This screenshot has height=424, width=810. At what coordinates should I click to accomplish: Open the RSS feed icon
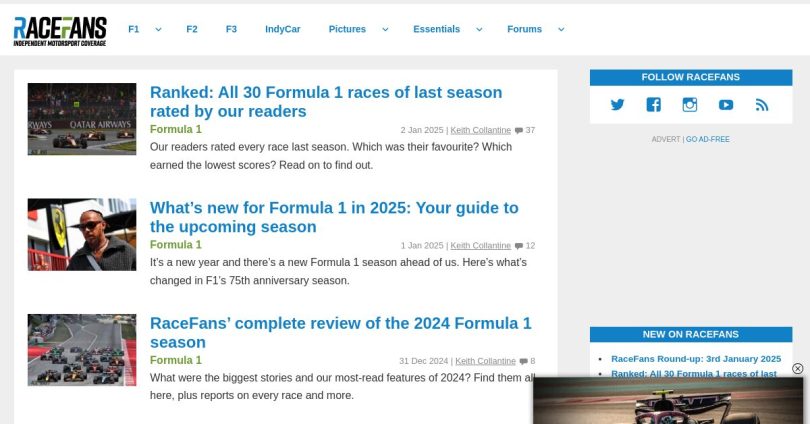tap(762, 105)
